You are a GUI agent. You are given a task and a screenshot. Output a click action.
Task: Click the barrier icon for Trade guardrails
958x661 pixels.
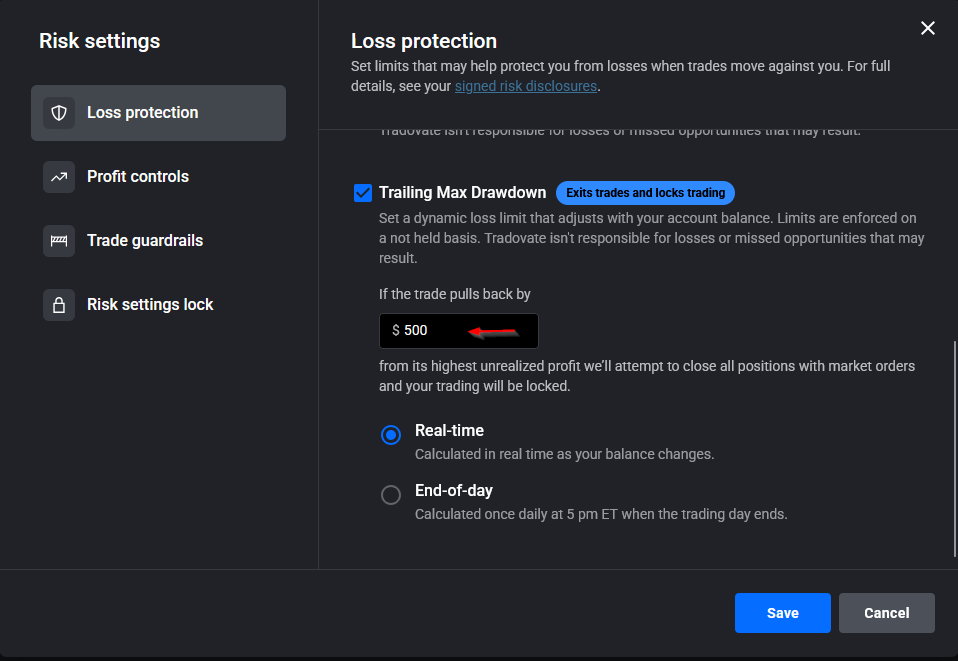coord(59,241)
